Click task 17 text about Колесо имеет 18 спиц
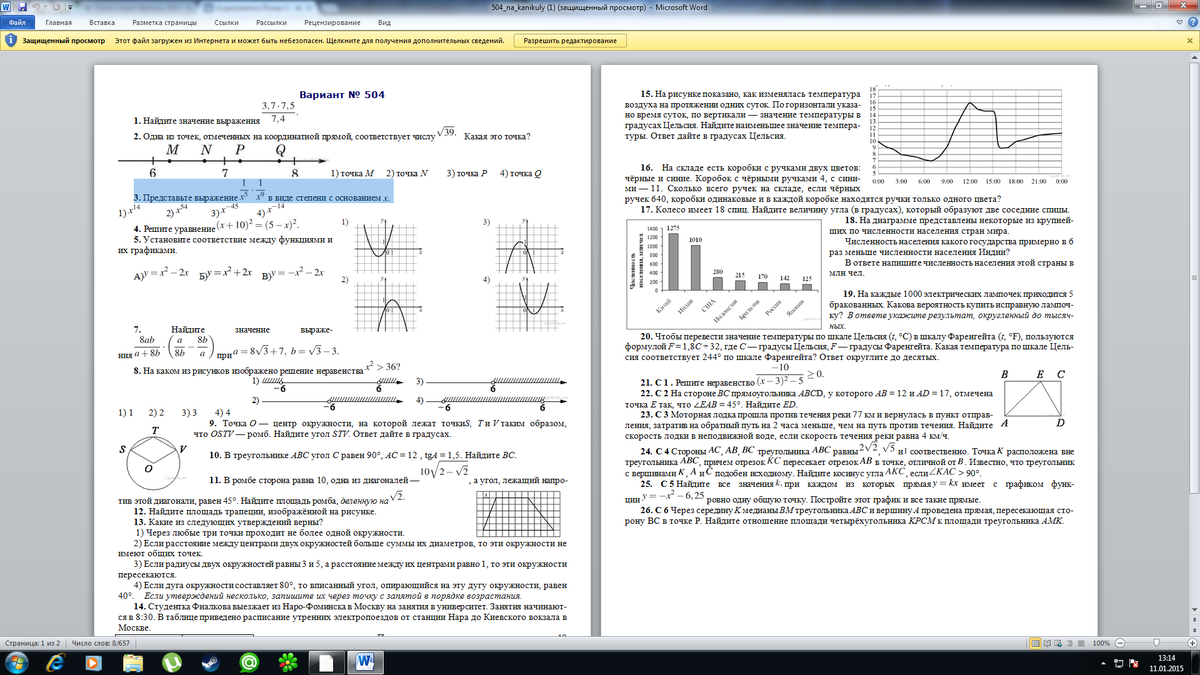The height and width of the screenshot is (675, 1200). (x=856, y=209)
